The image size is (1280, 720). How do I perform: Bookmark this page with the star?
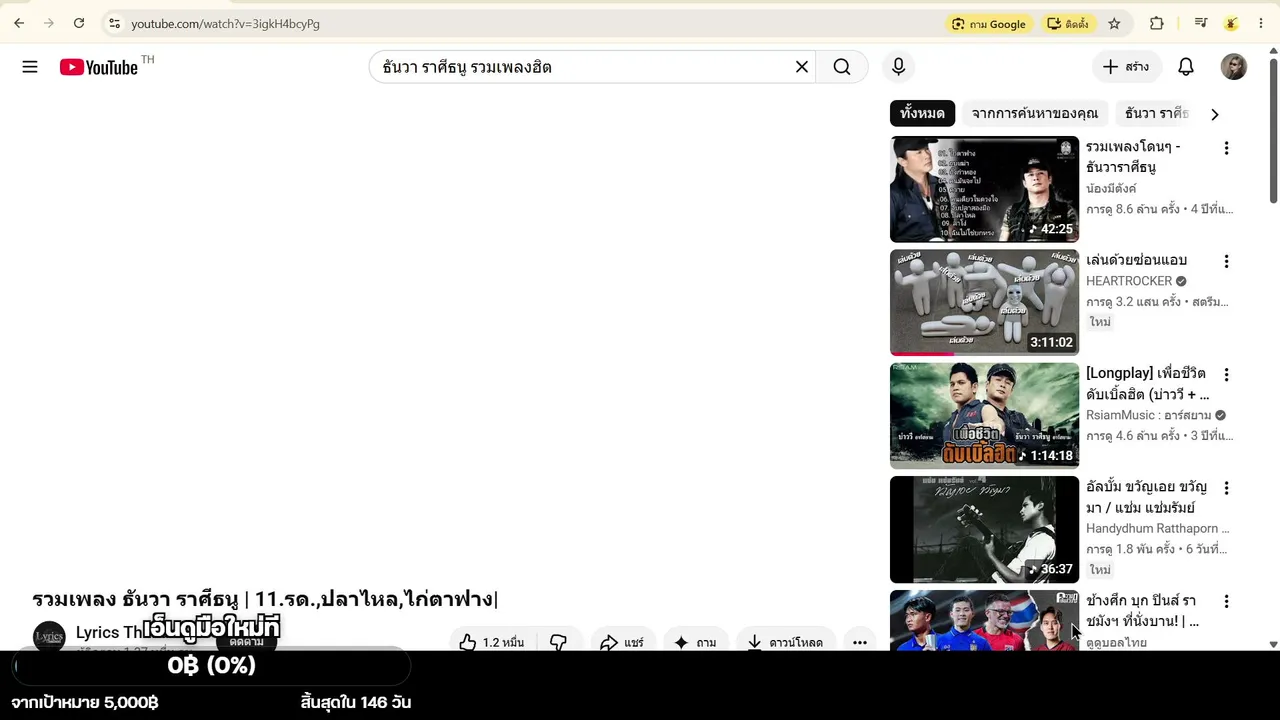pyautogui.click(x=1114, y=23)
